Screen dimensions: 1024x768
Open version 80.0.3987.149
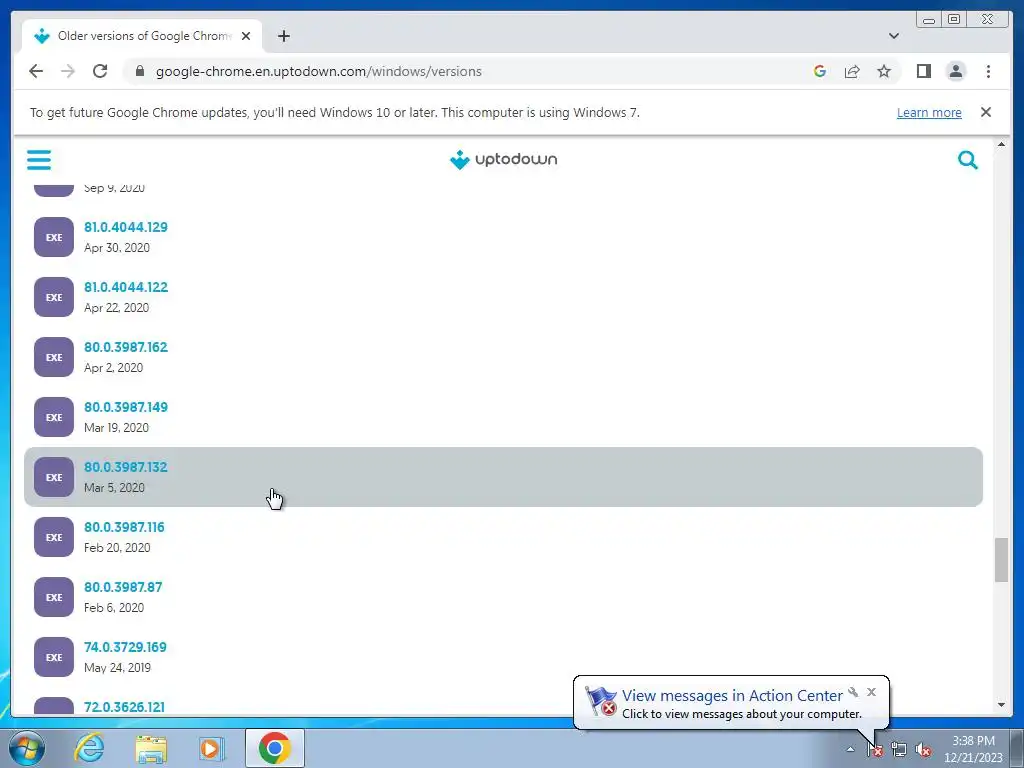coord(125,408)
